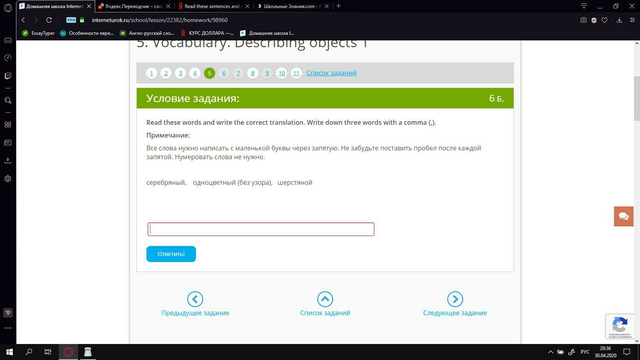Open 'Список заданий' link near task numbers
This screenshot has height=360, width=640.
pos(331,73)
